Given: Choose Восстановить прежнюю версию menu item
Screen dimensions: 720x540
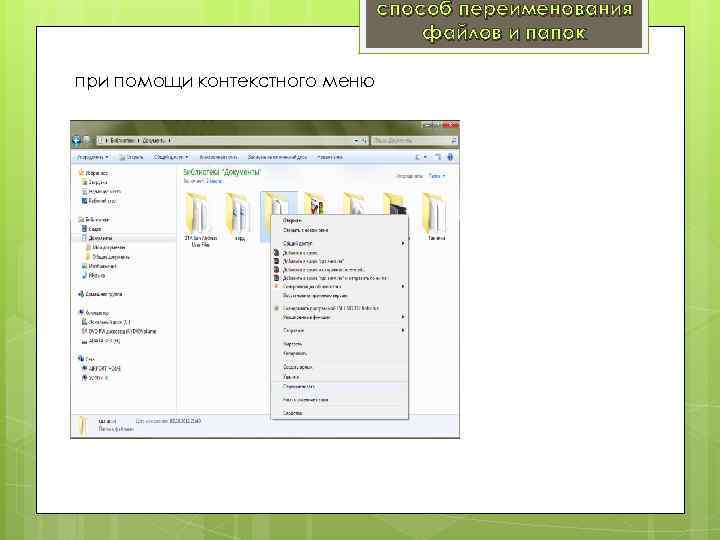Looking at the screenshot, I should (340, 296).
